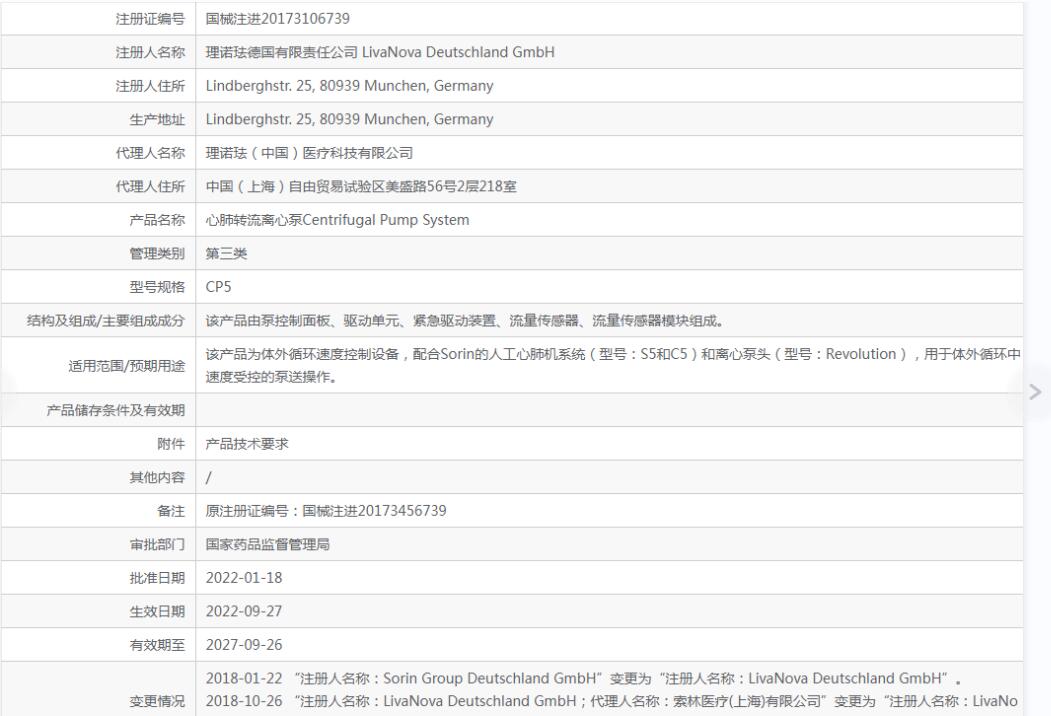The height and width of the screenshot is (716, 1051).
Task: Select model value CP5
Action: click(219, 287)
